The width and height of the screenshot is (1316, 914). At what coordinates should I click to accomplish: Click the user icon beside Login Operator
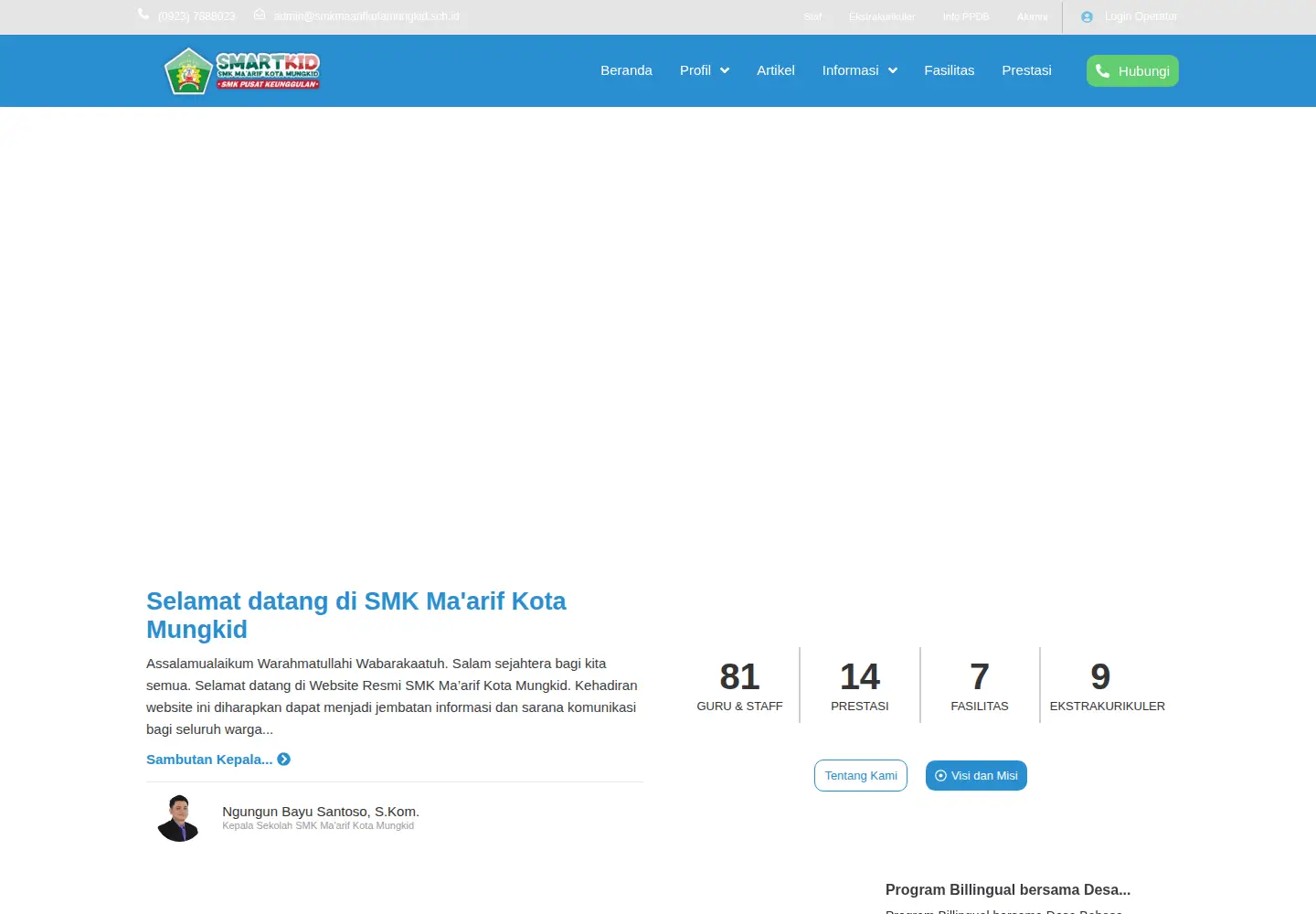pyautogui.click(x=1087, y=16)
